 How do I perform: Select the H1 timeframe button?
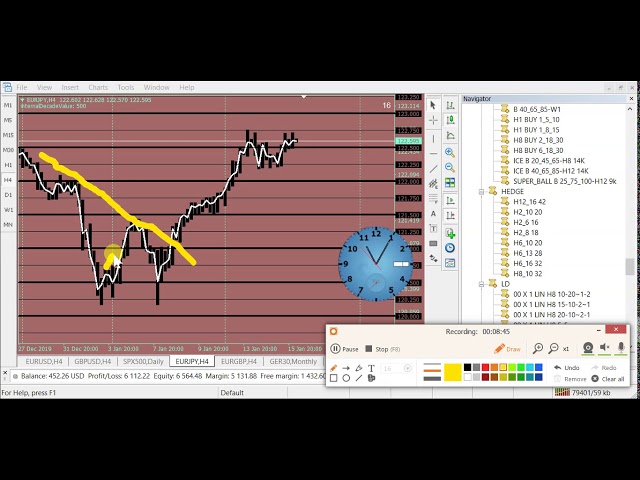(8, 165)
